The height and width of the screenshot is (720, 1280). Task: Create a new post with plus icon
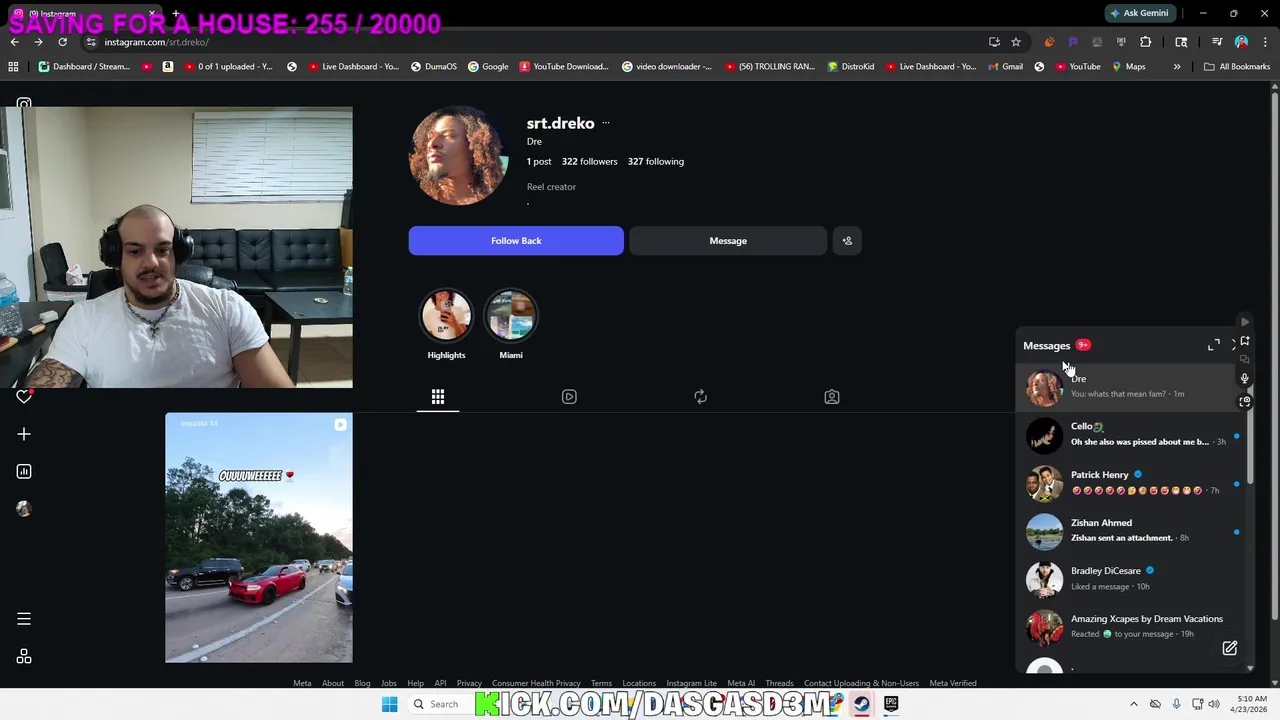[x=24, y=434]
